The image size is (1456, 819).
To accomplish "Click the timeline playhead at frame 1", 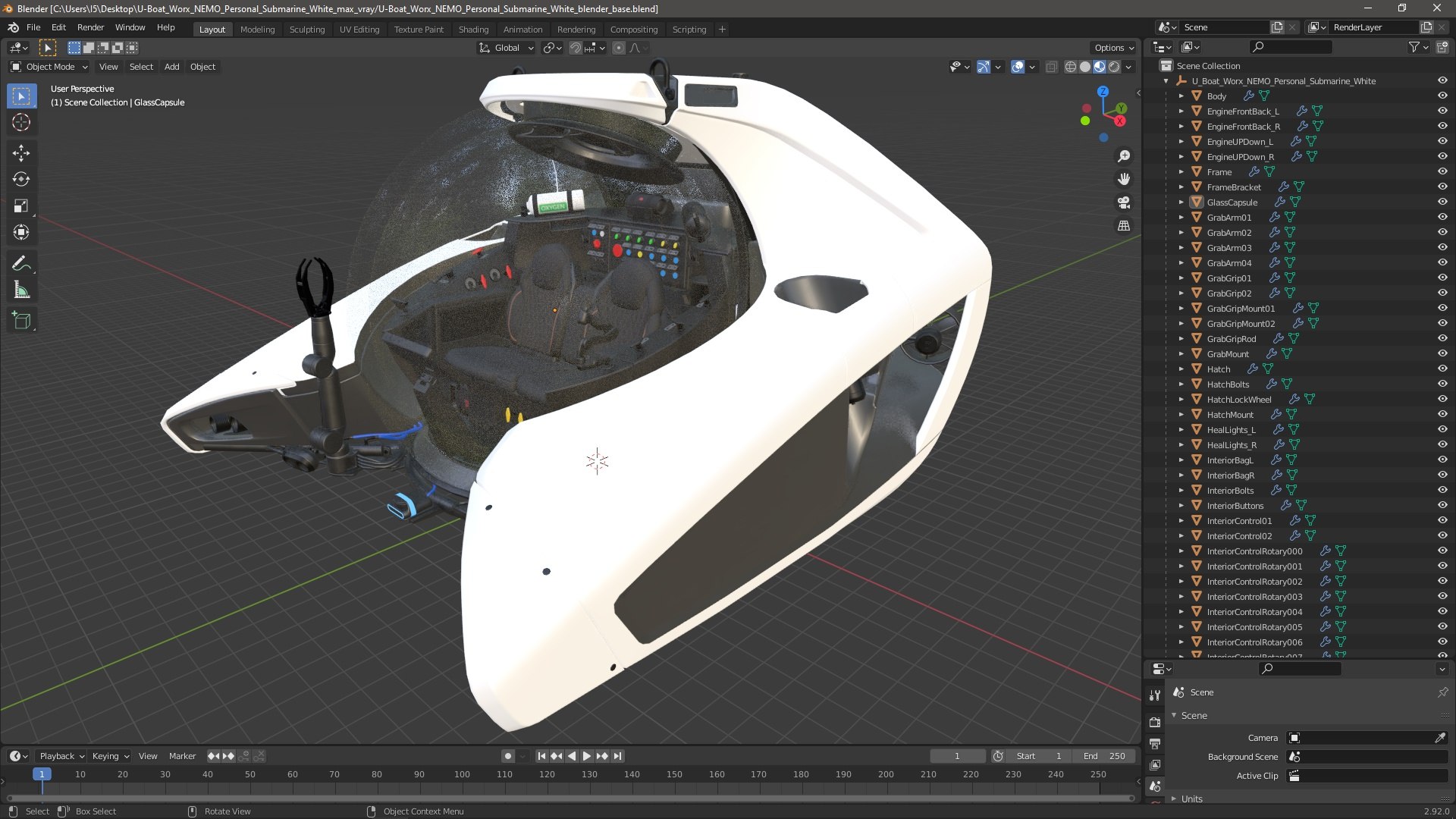I will coord(42,774).
